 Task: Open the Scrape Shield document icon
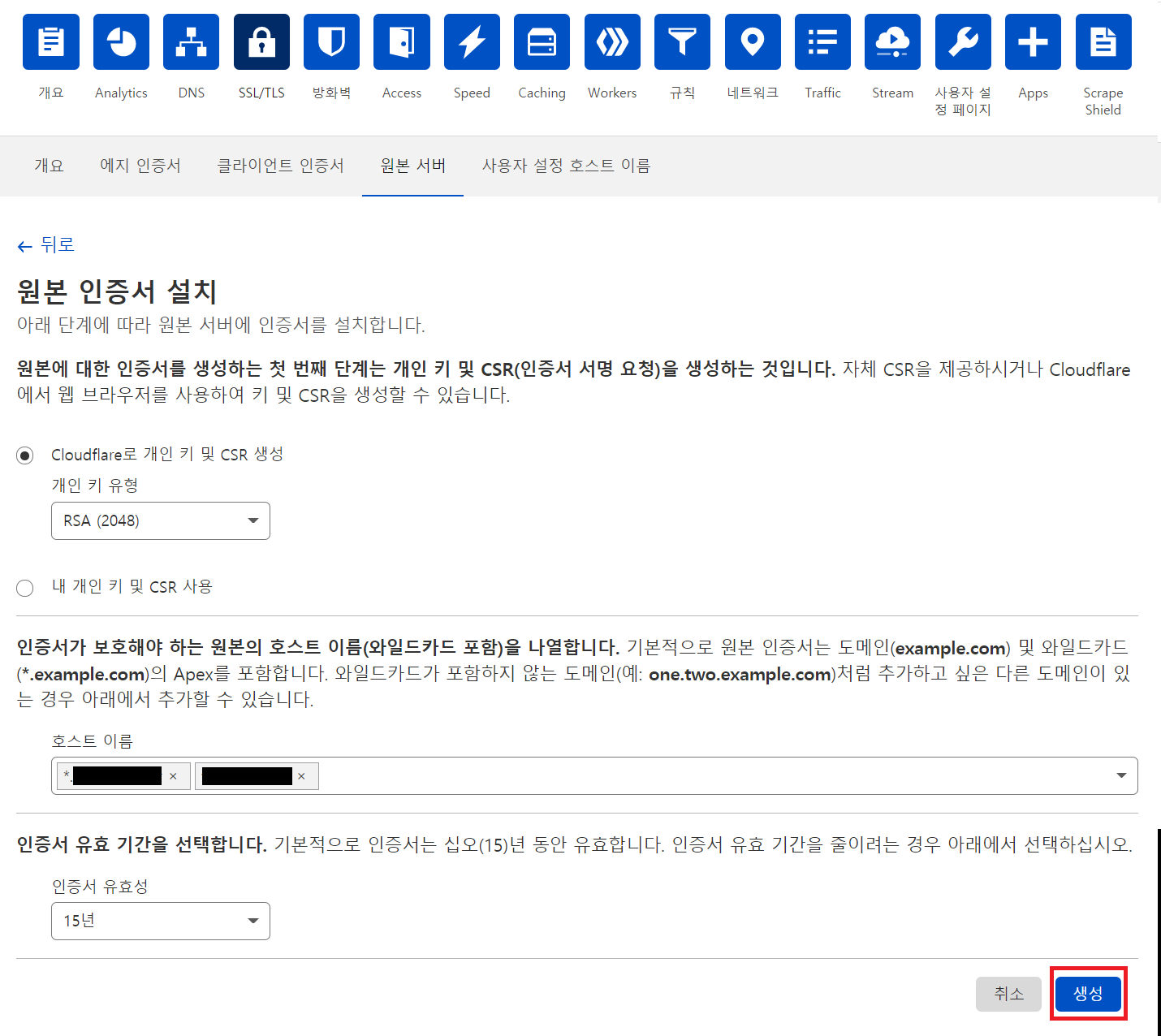coord(1103,41)
